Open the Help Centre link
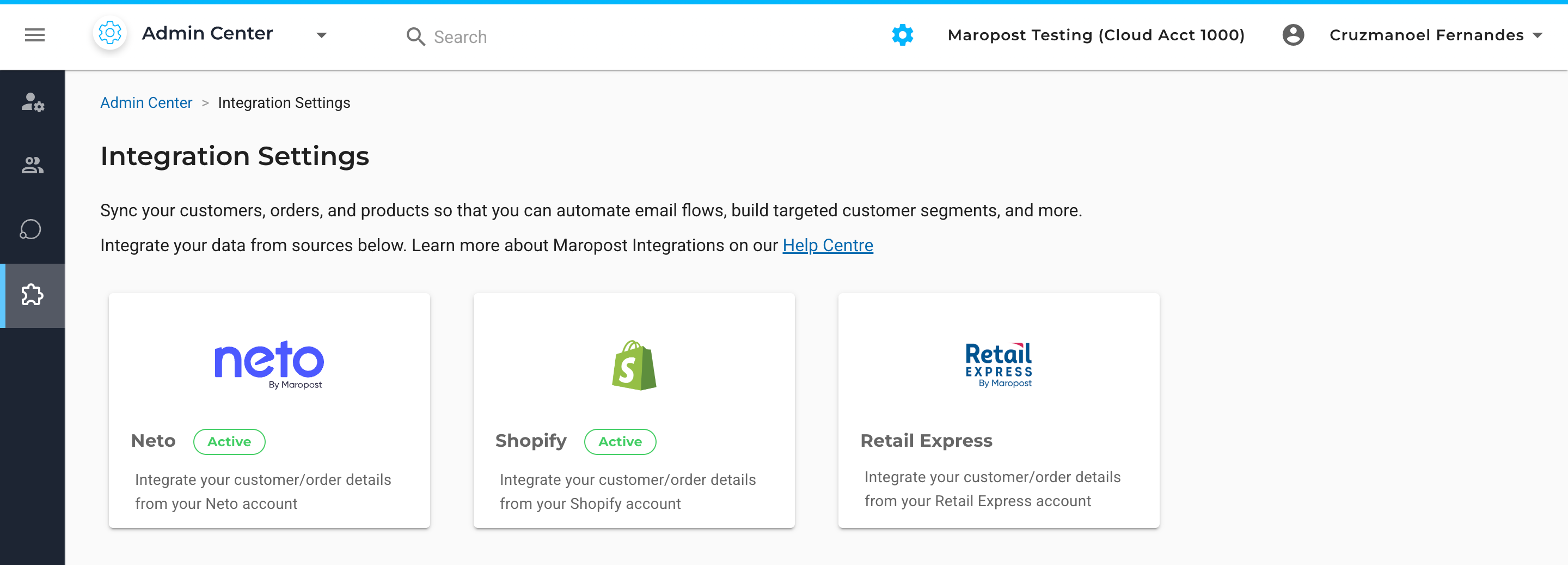The width and height of the screenshot is (1568, 565). 827,245
